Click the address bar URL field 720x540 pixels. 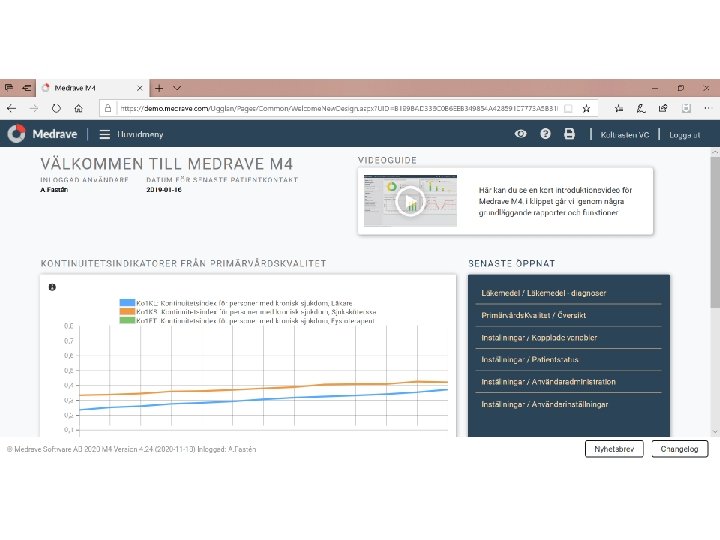pyautogui.click(x=339, y=108)
